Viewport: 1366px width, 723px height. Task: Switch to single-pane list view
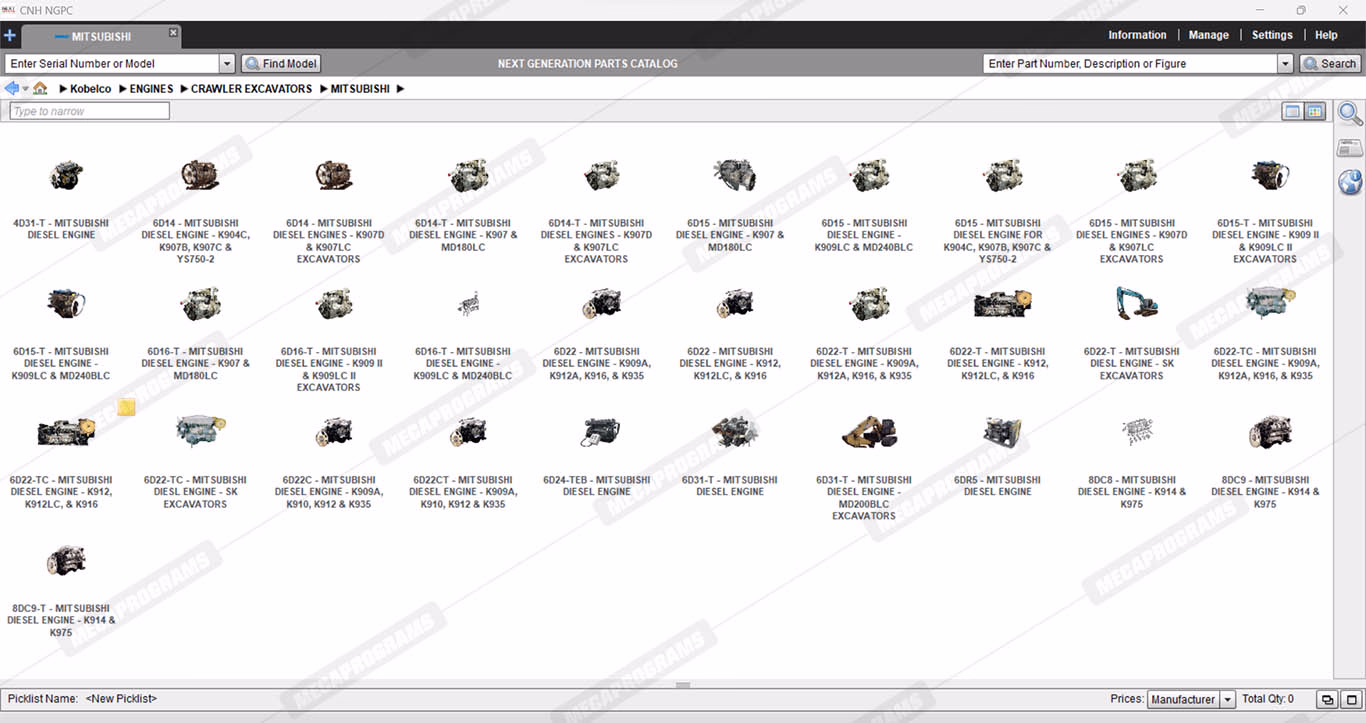[1293, 112]
